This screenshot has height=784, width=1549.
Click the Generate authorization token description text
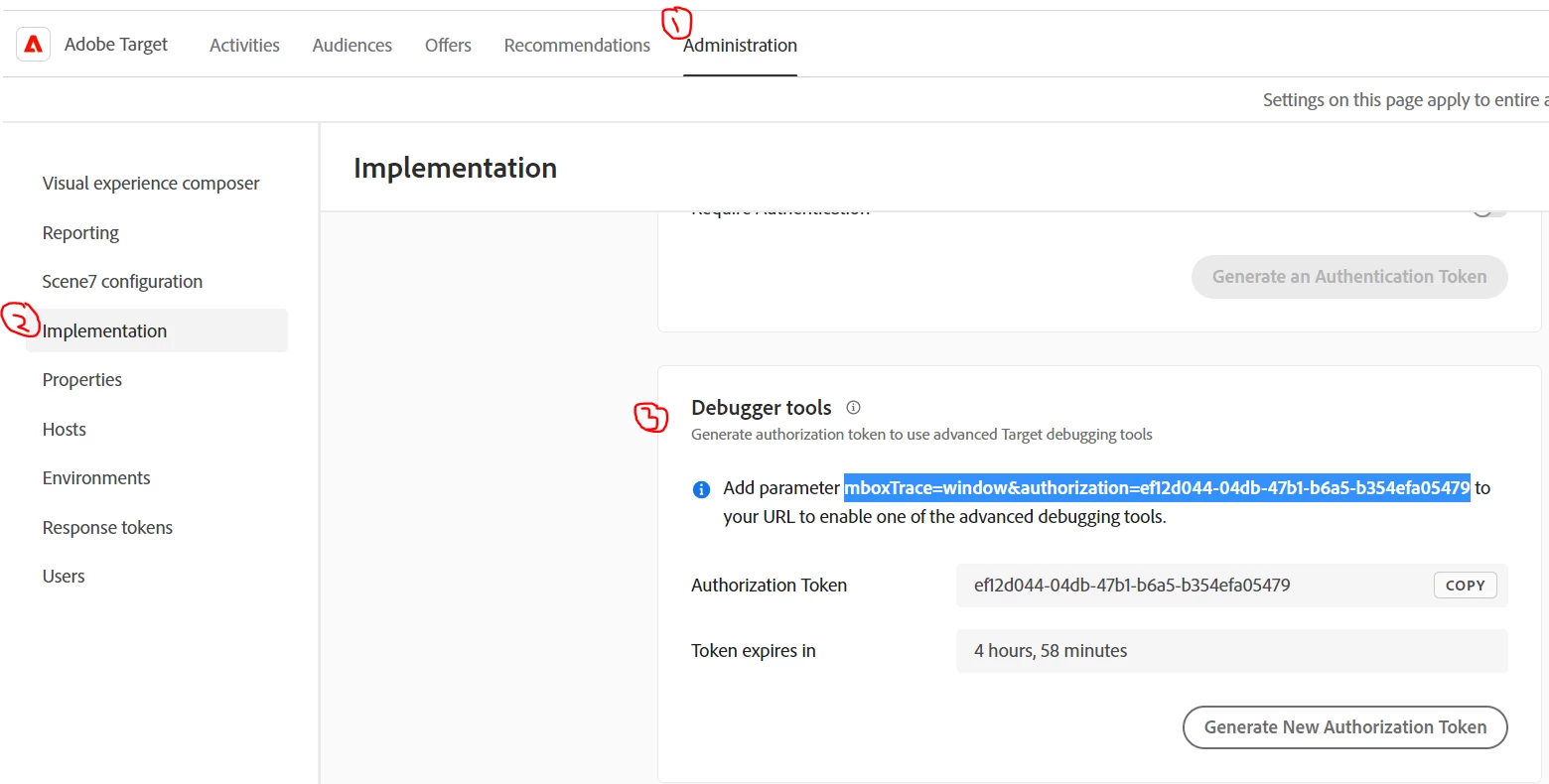[921, 435]
